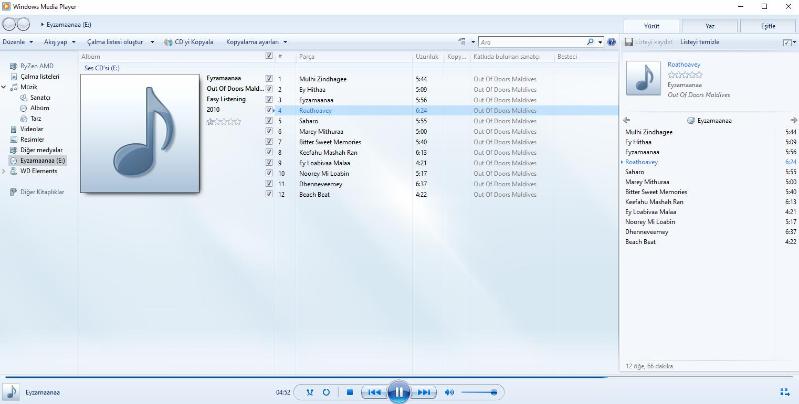Uncheck track 5 Sahara checkbox
799x404 pixels.
click(269, 121)
